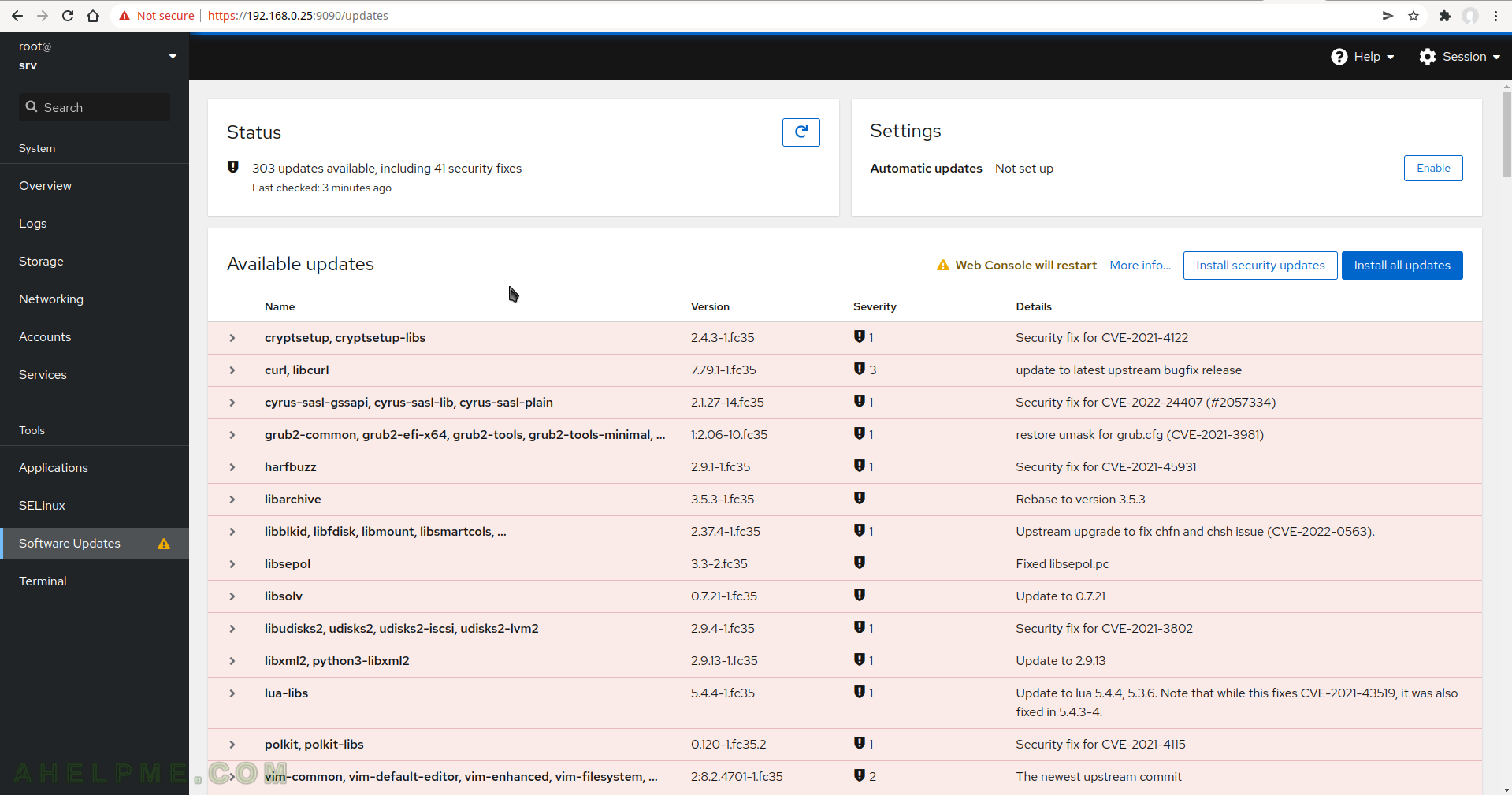Expand the libudisks2 row

pyautogui.click(x=232, y=629)
